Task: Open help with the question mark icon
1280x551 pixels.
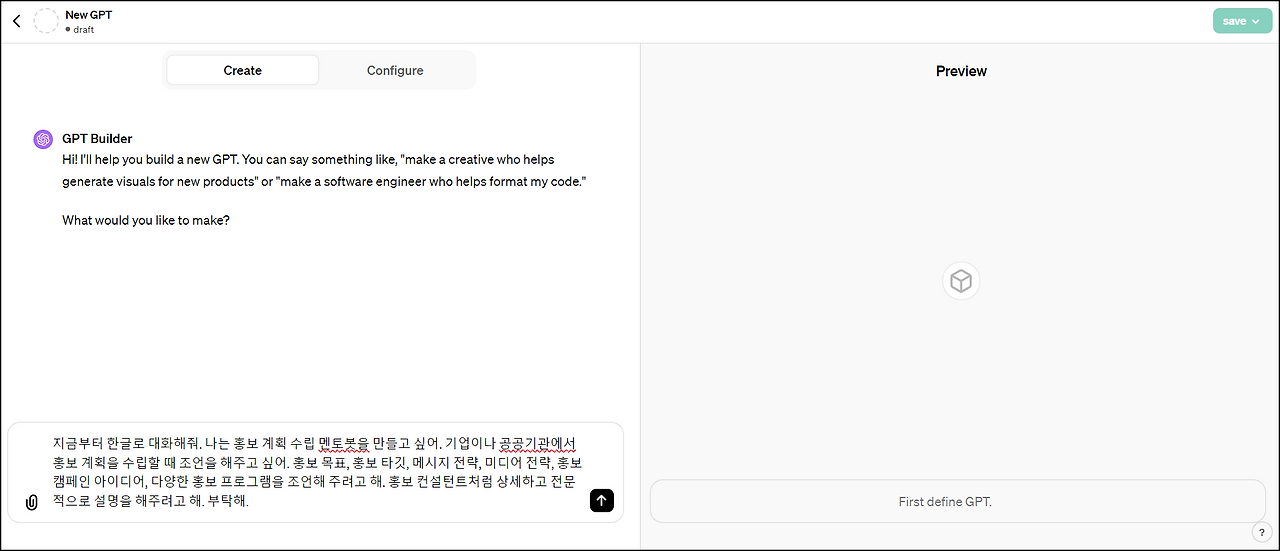Action: (x=1260, y=532)
